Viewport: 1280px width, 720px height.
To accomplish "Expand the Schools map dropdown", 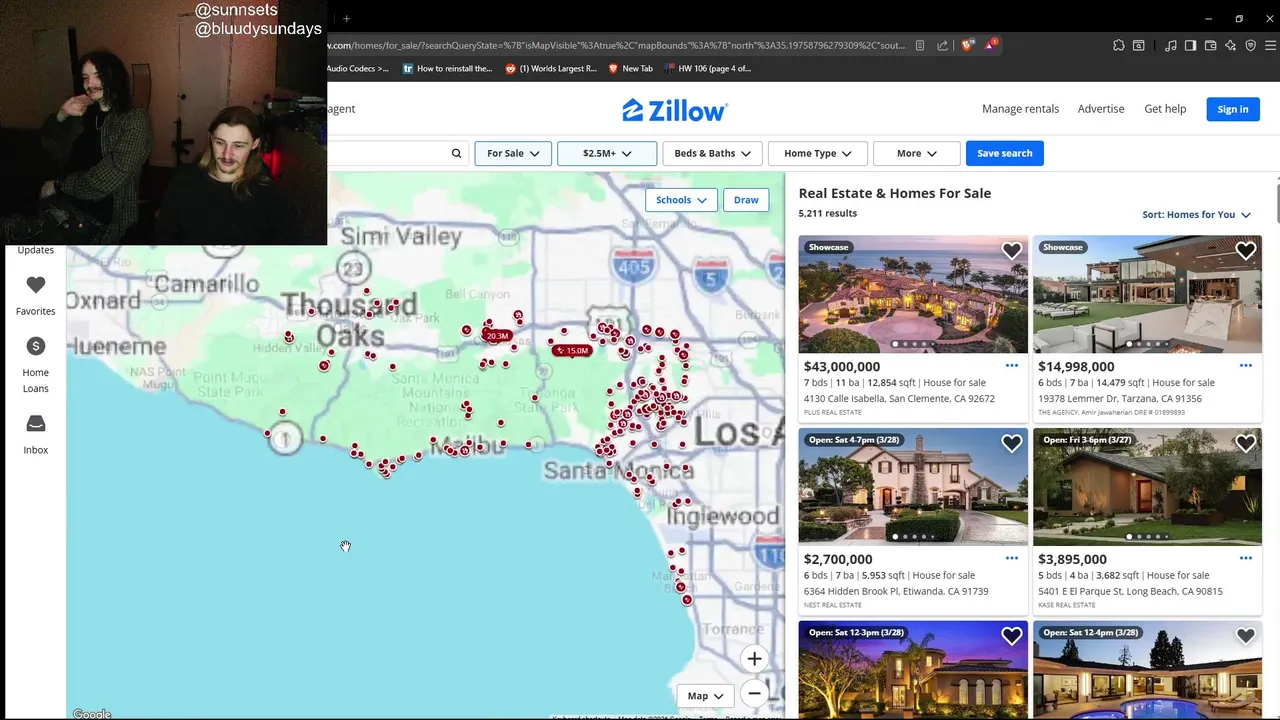I will (681, 200).
